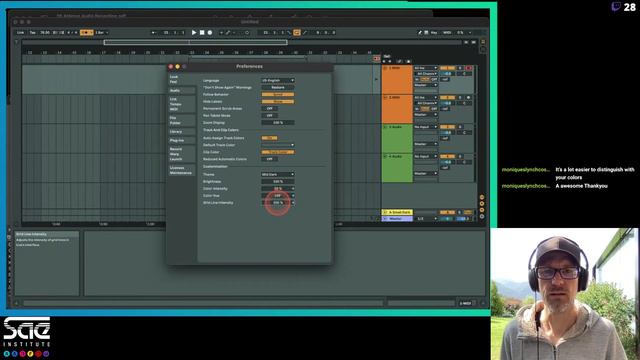The width and height of the screenshot is (640, 360).
Task: Toggle the Clip Color setting
Action: (278, 152)
